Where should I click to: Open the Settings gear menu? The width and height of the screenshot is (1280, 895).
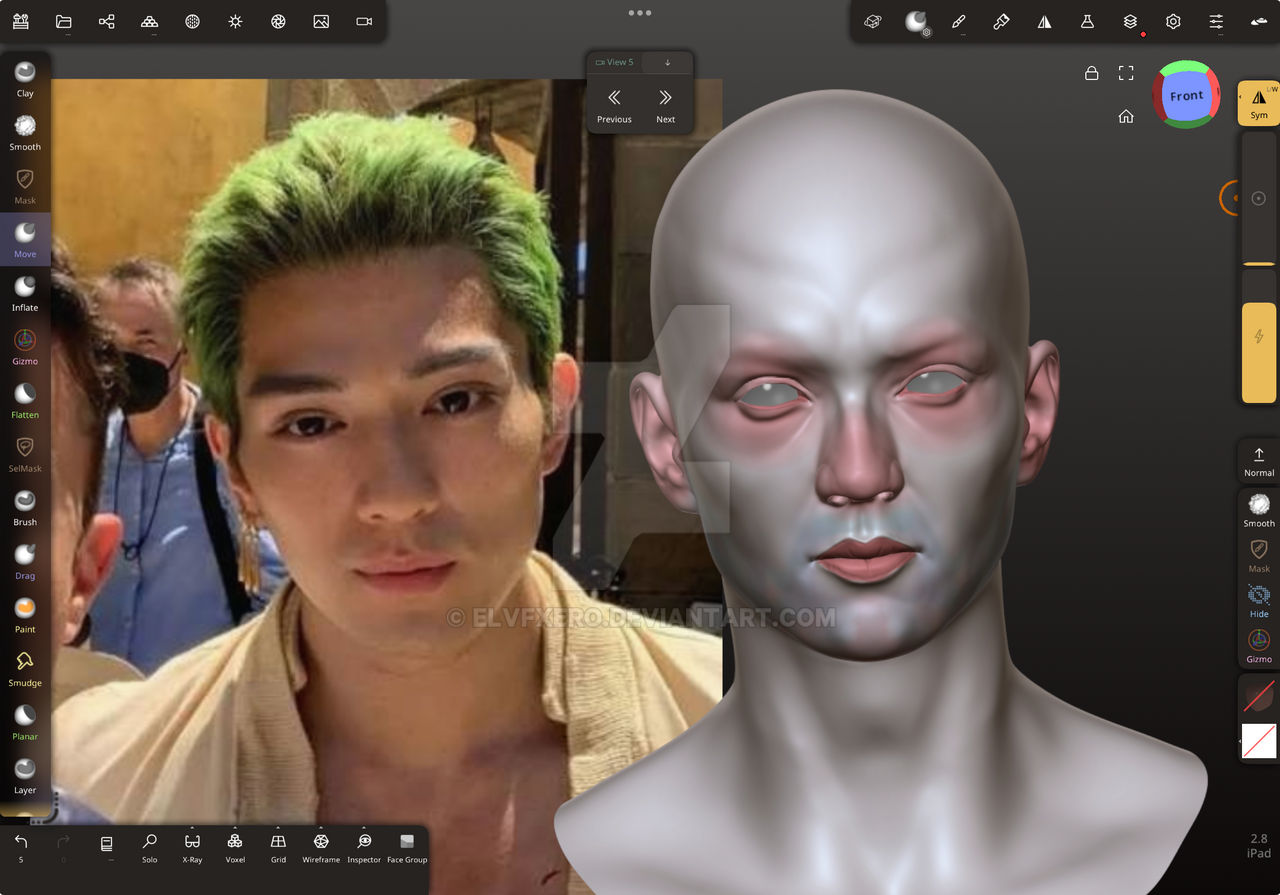point(1173,21)
